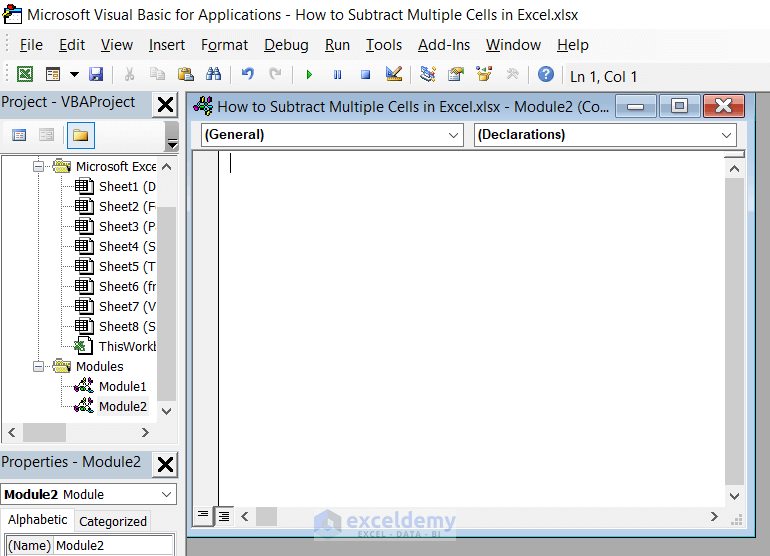This screenshot has width=770, height=556.
Task: Collapse the Microsoft Excel Objects folder
Action: pyautogui.click(x=38, y=167)
